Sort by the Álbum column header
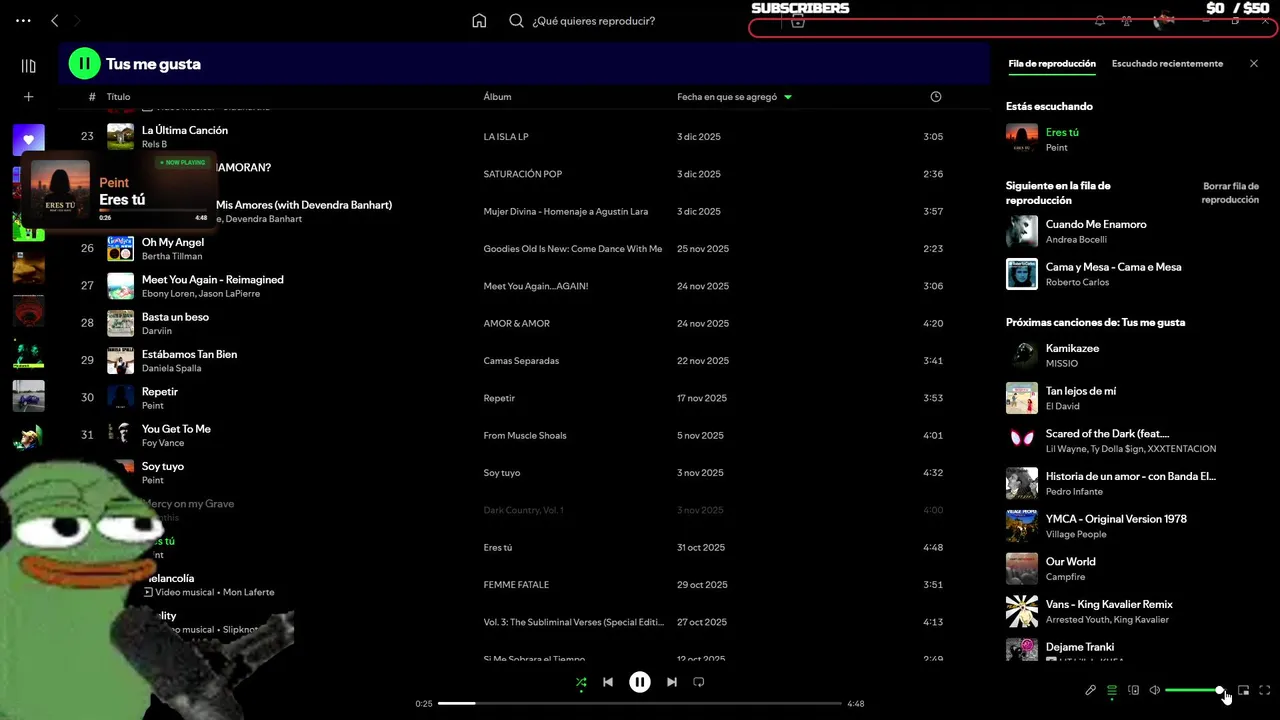 click(x=497, y=97)
